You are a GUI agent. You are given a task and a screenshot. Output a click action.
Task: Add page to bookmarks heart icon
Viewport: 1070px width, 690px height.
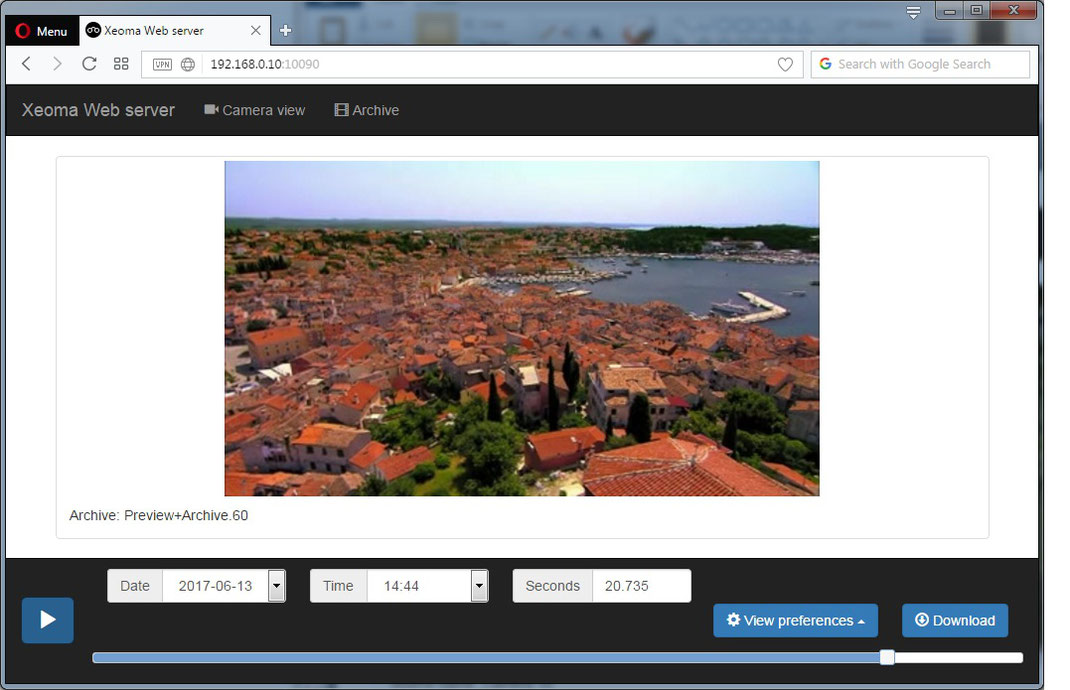coord(785,64)
